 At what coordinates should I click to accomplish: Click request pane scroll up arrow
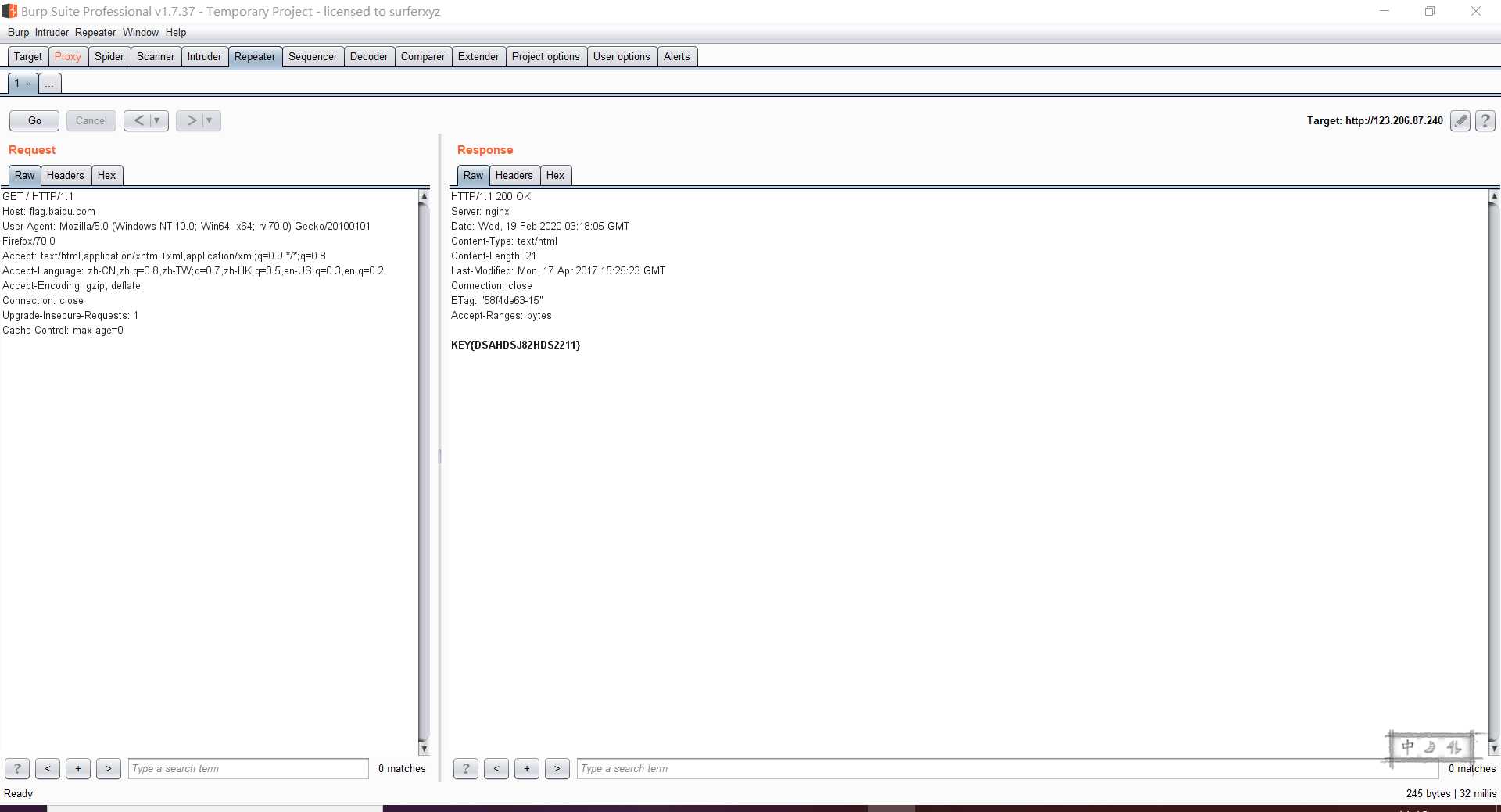(x=424, y=196)
